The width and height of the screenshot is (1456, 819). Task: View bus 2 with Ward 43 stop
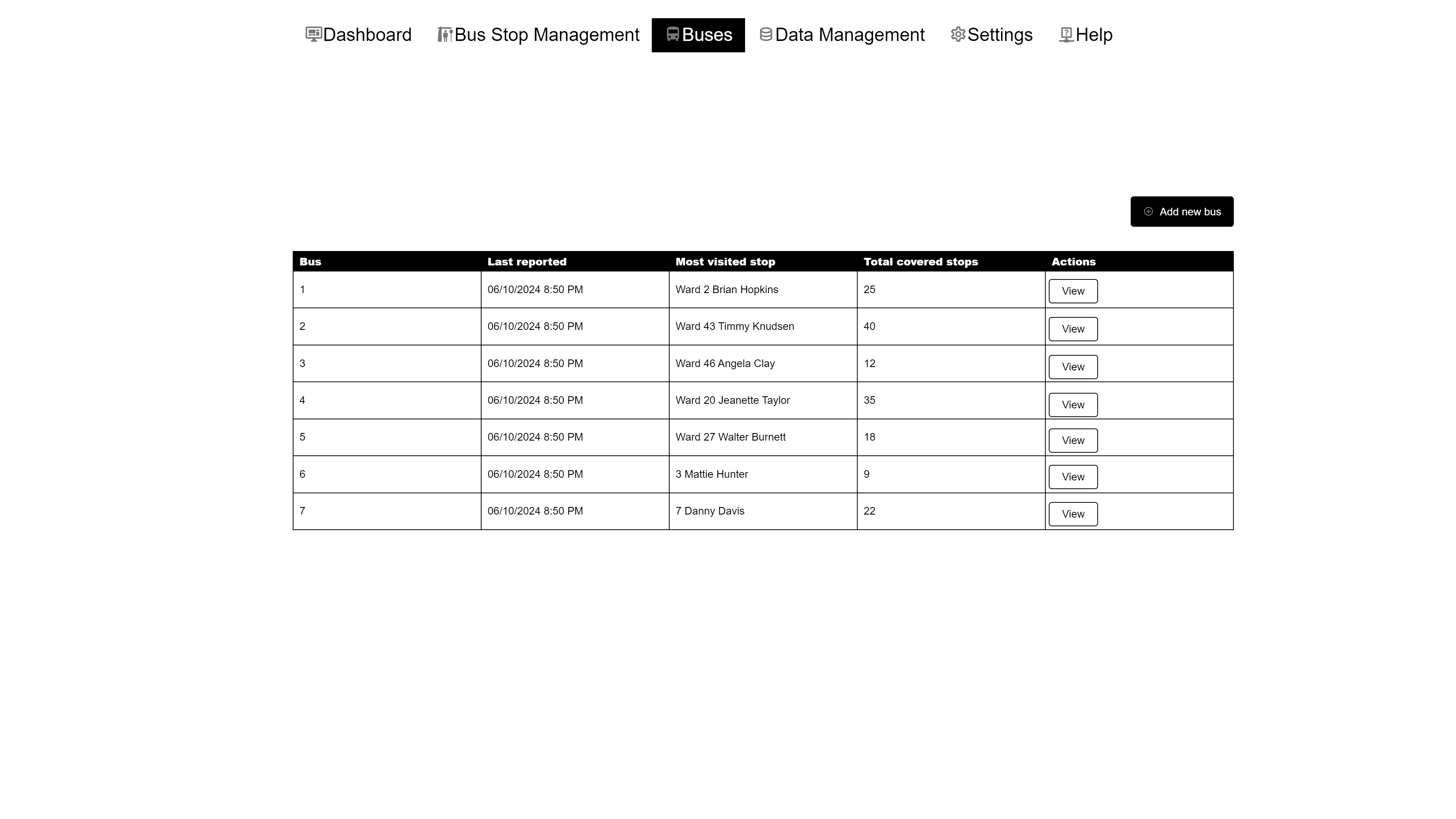pyautogui.click(x=1073, y=329)
